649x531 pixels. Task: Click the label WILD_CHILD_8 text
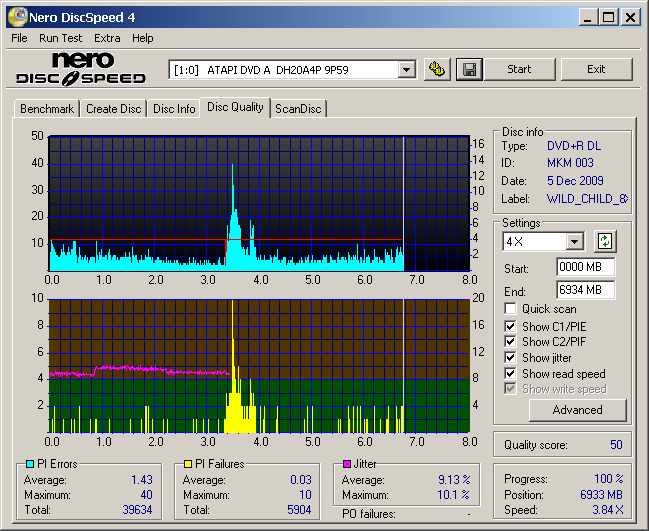pyautogui.click(x=587, y=199)
